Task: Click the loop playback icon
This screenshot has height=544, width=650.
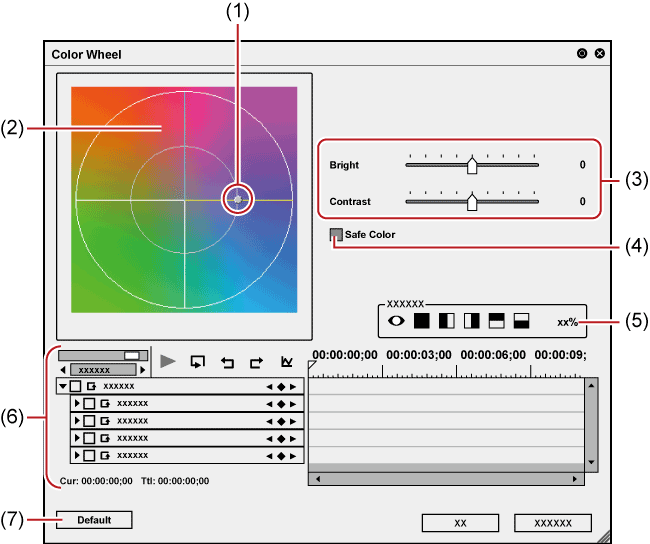Action: pos(198,362)
